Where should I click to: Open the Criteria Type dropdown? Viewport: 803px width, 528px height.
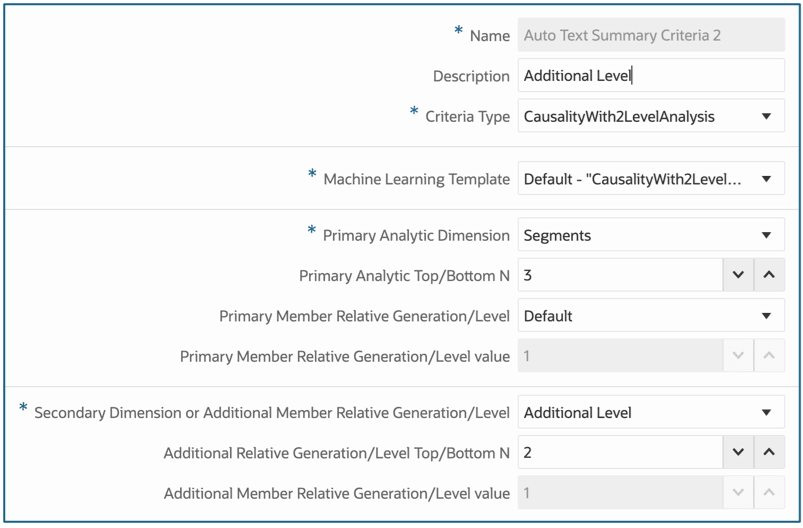650,116
